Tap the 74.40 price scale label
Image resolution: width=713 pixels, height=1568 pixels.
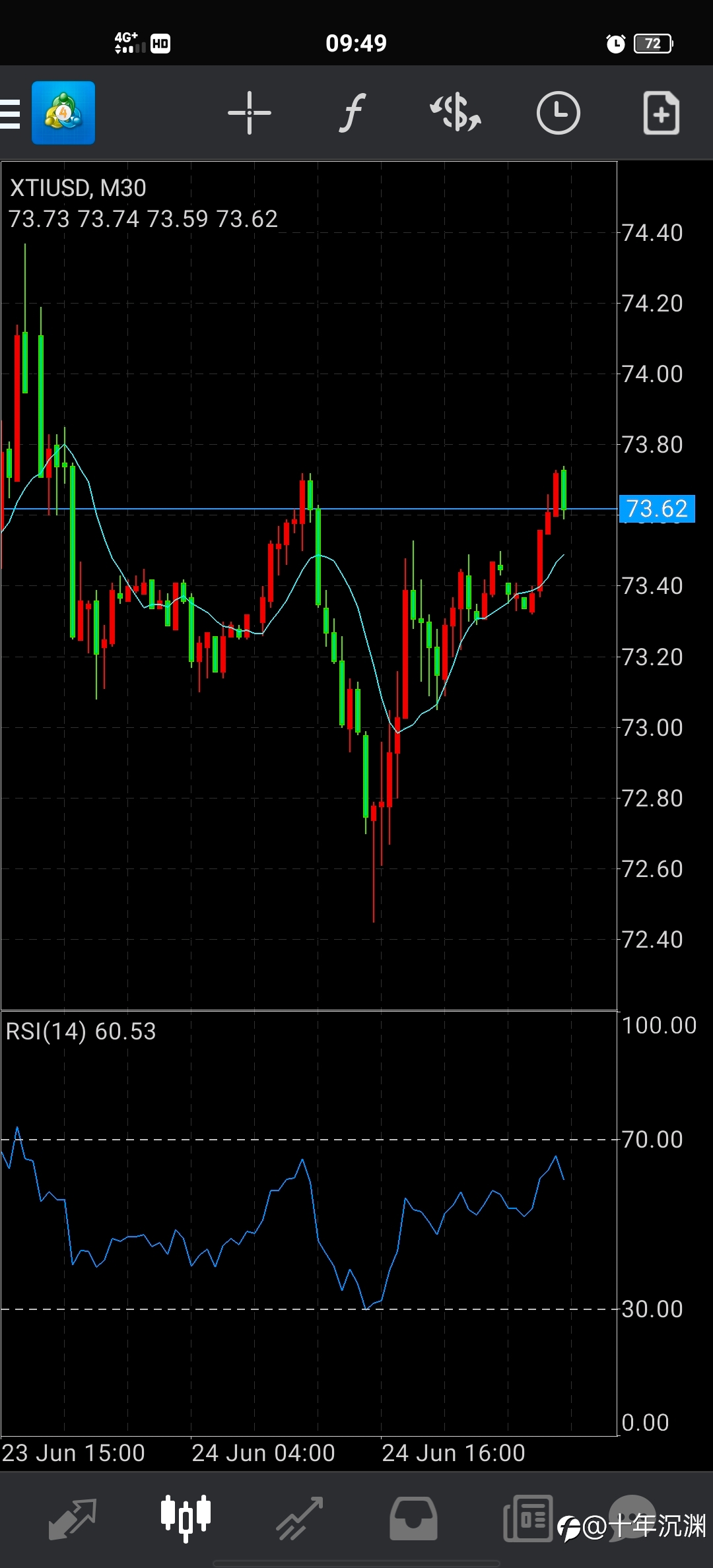[x=652, y=233]
